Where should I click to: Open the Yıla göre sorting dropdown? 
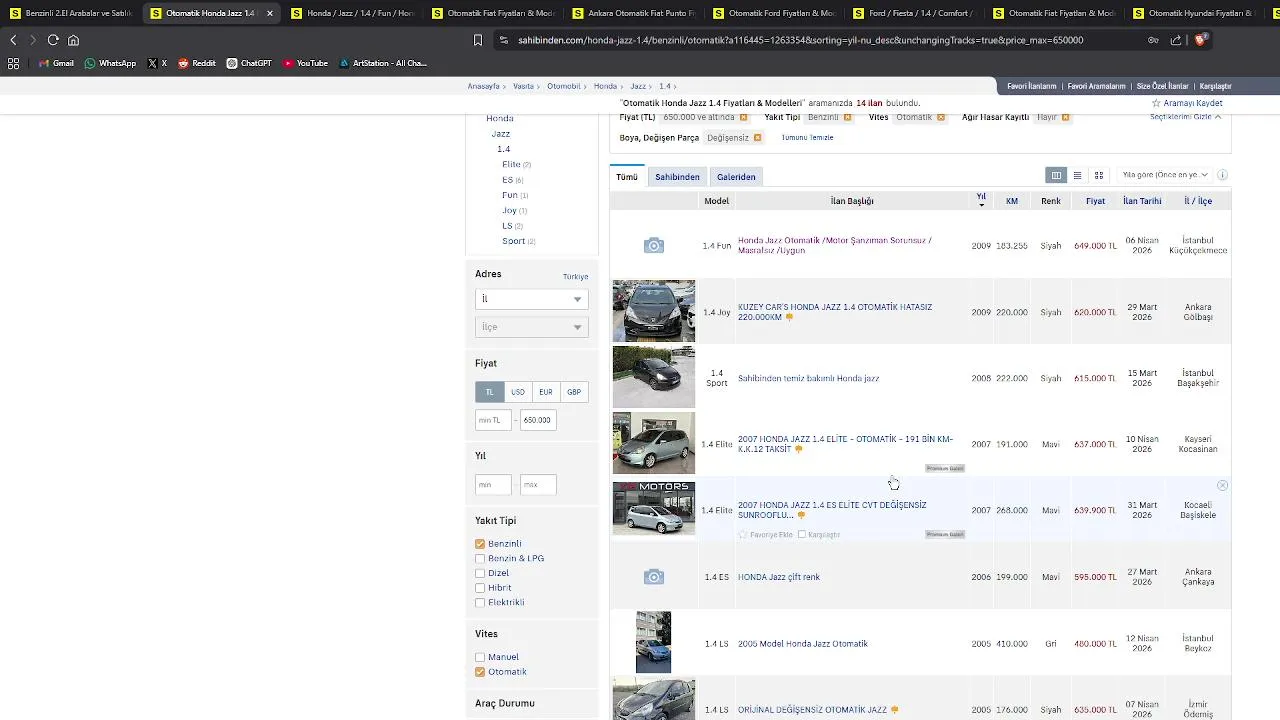click(1164, 175)
